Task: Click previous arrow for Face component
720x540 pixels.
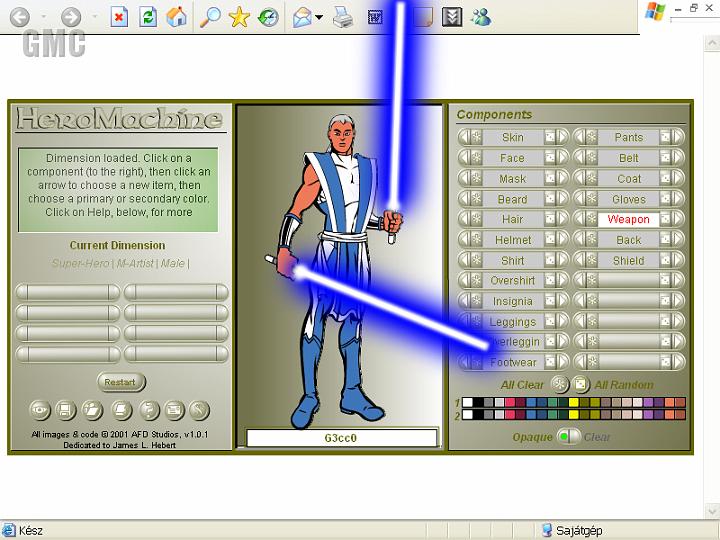Action: click(464, 158)
